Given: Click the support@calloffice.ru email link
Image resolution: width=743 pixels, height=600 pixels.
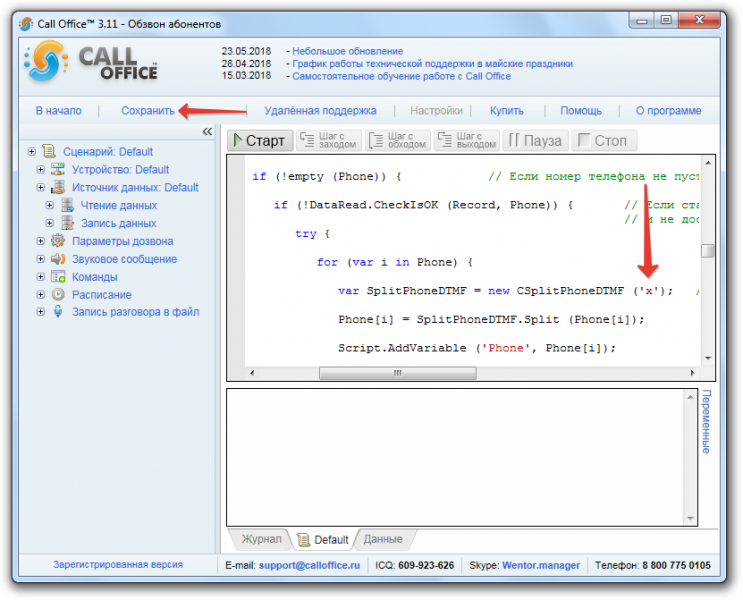Looking at the screenshot, I should (x=309, y=565).
